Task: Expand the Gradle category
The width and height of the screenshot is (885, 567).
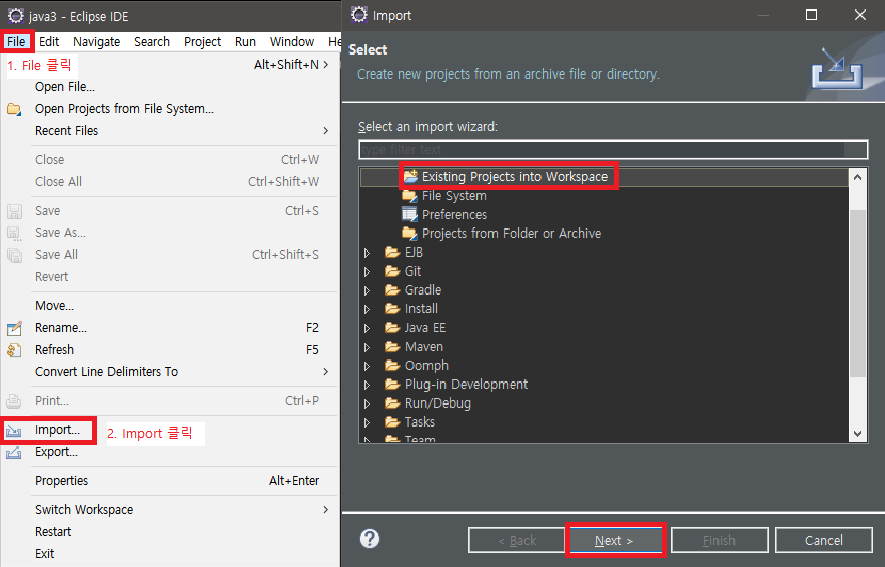Action: 367,291
